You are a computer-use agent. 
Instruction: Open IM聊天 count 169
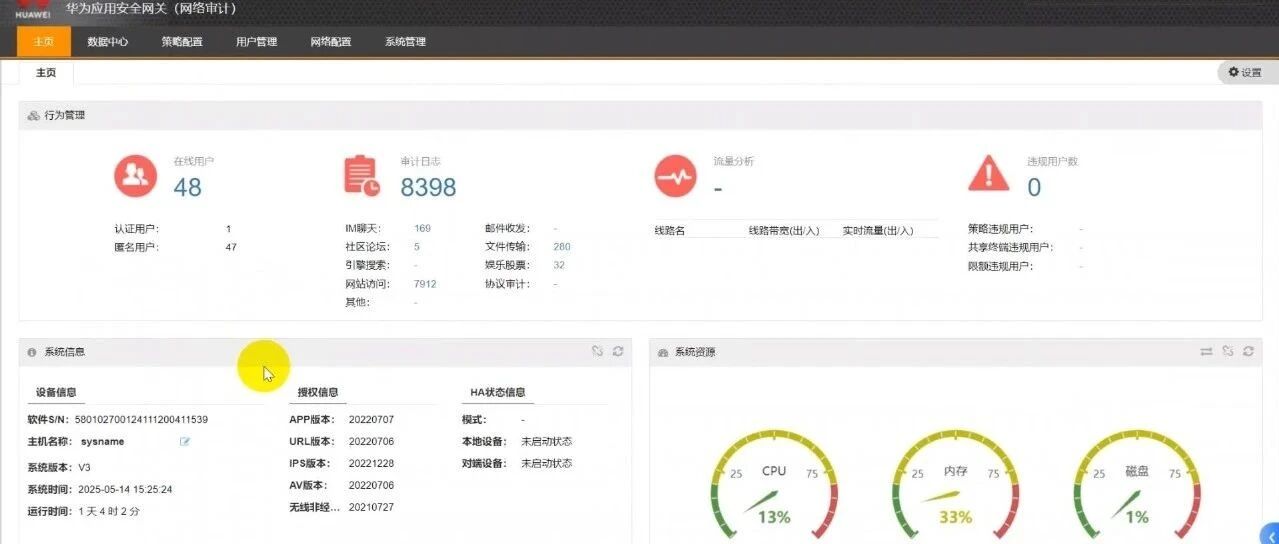click(422, 228)
